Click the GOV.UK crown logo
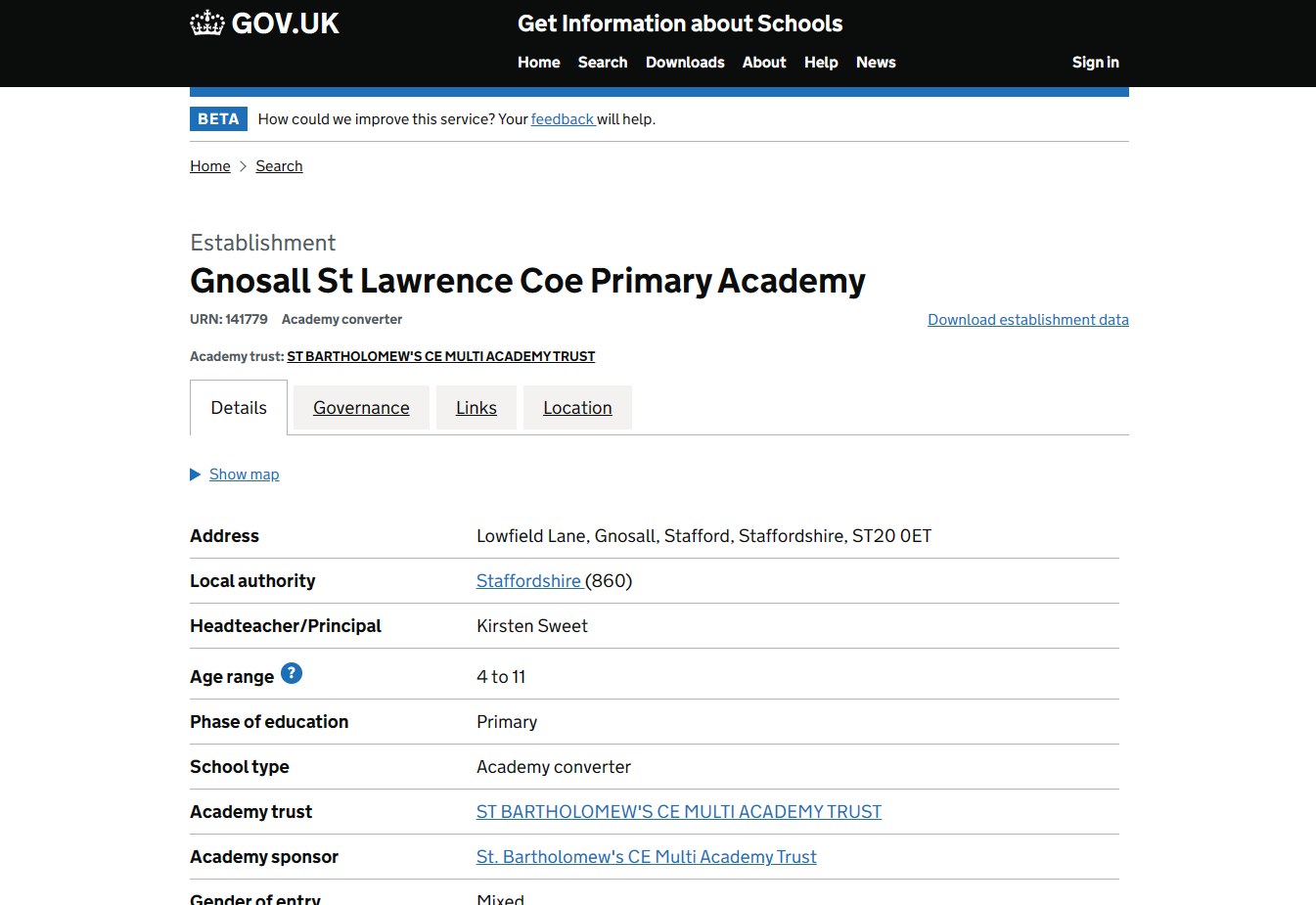This screenshot has width=1316, height=905. [207, 22]
